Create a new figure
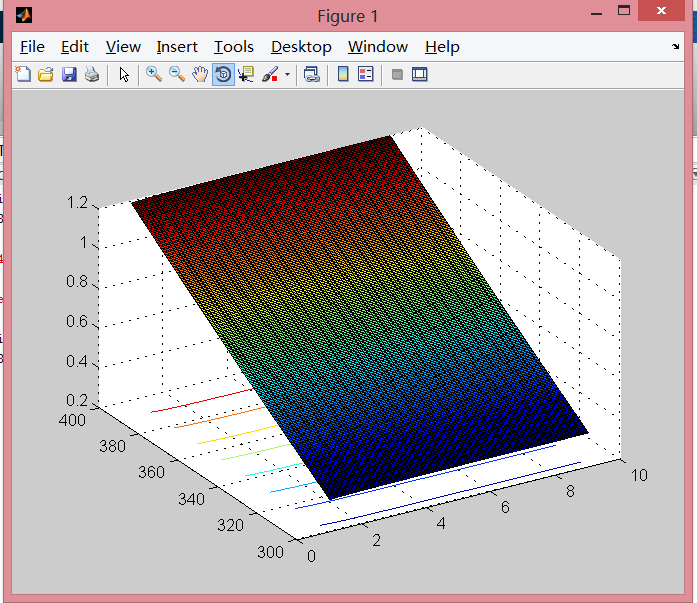Viewport: 697px width, 603px height. pos(23,74)
